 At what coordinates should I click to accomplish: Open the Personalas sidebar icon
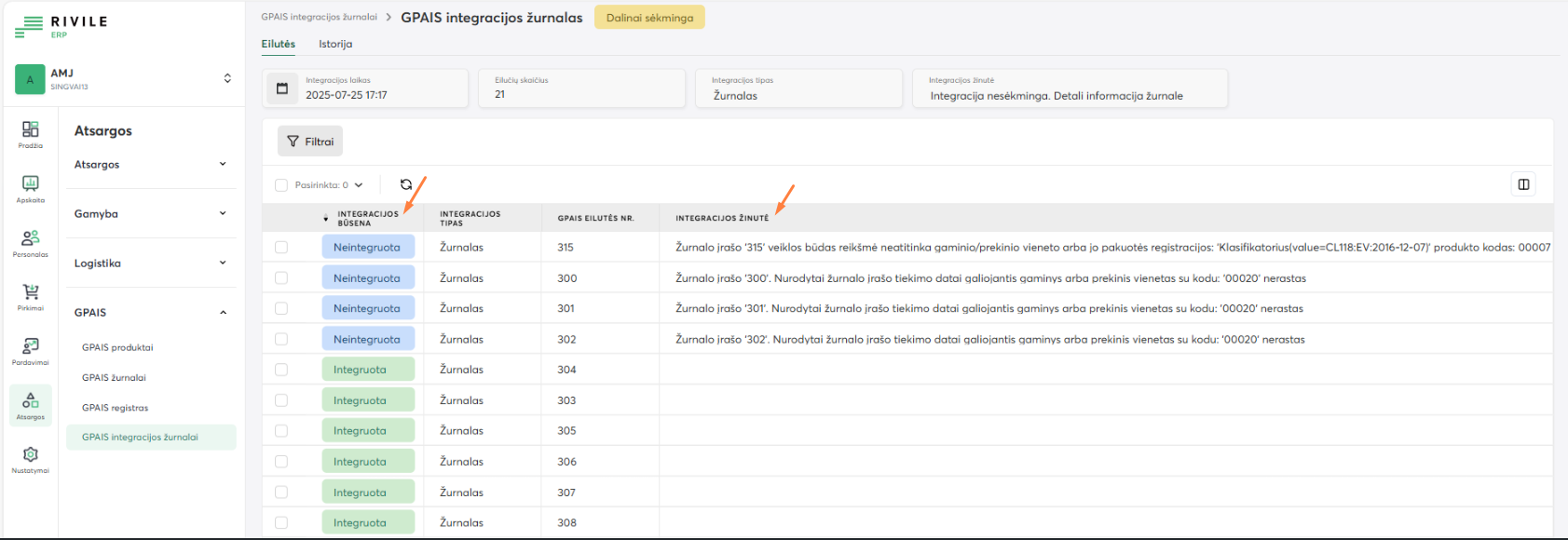(30, 239)
